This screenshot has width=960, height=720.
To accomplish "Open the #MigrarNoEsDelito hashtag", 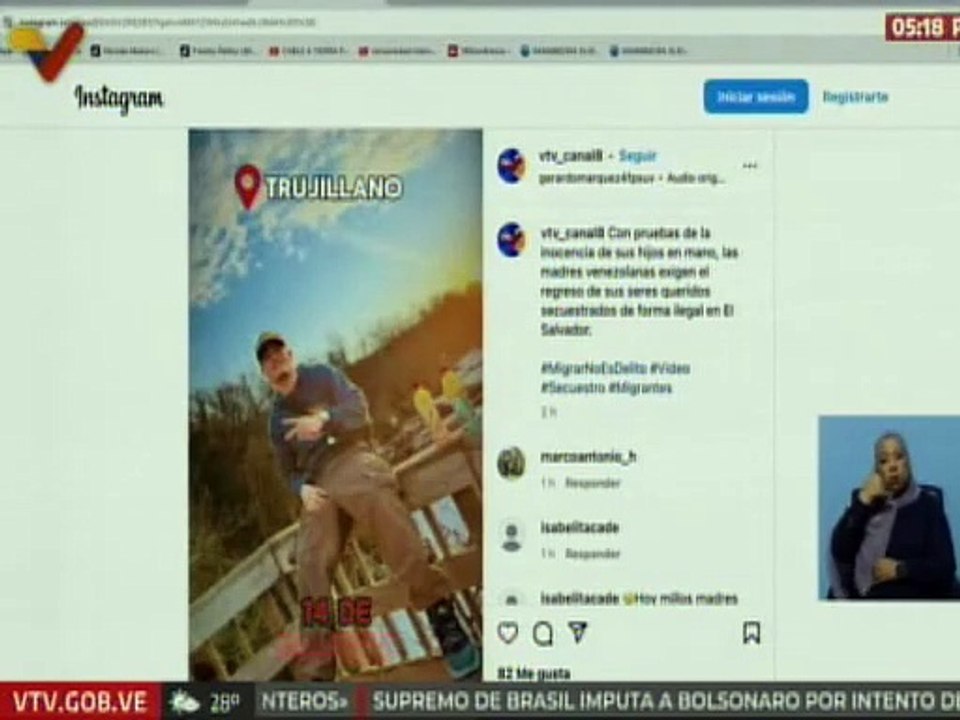I will pyautogui.click(x=593, y=369).
